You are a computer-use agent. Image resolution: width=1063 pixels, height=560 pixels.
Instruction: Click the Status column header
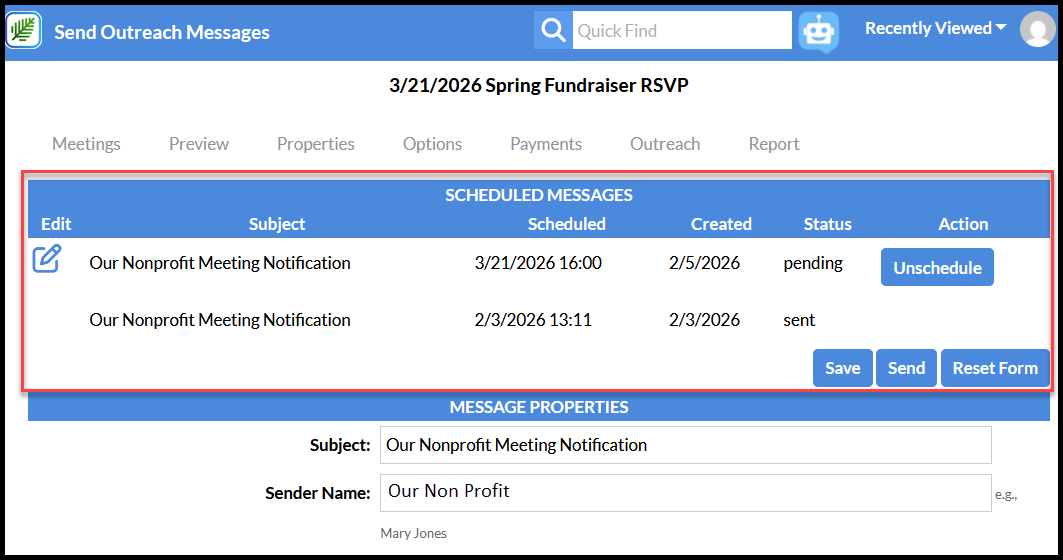click(827, 224)
